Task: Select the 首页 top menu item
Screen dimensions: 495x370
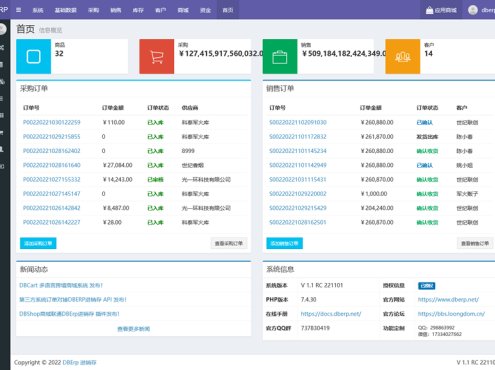Action: 228,10
